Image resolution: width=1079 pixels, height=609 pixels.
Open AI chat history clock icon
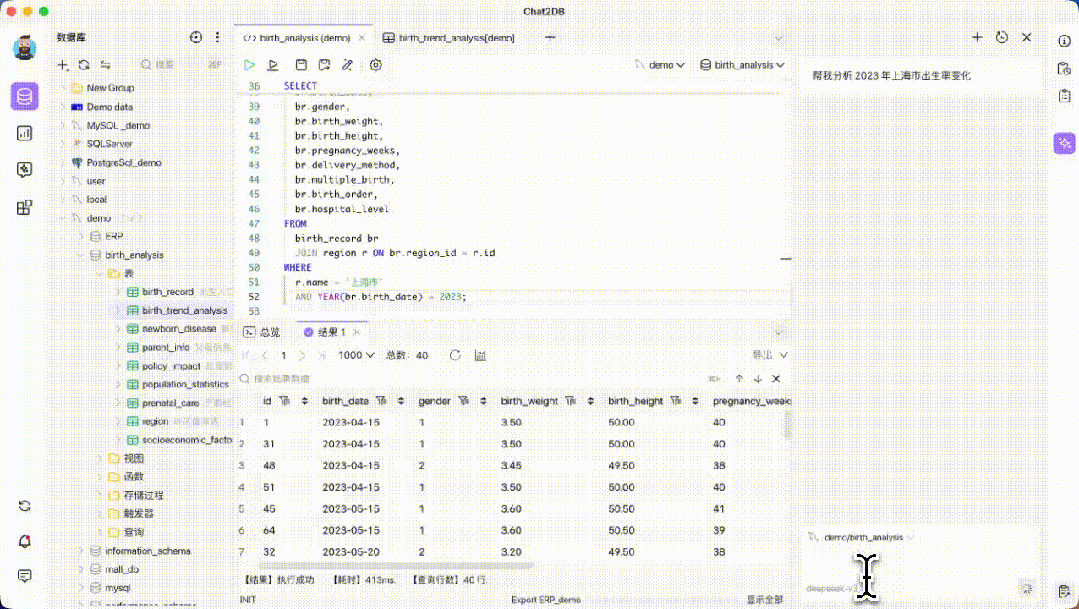[x=1002, y=37]
